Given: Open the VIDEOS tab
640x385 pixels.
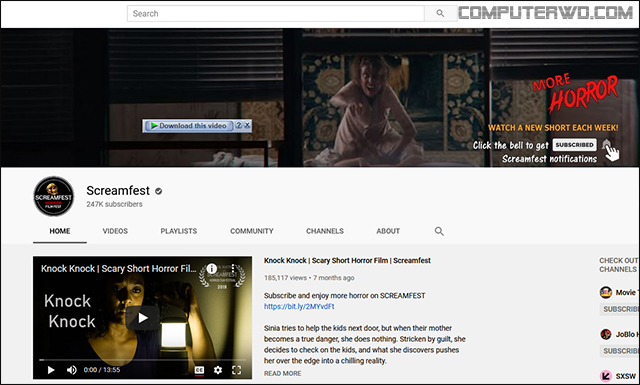Looking at the screenshot, I should (115, 231).
